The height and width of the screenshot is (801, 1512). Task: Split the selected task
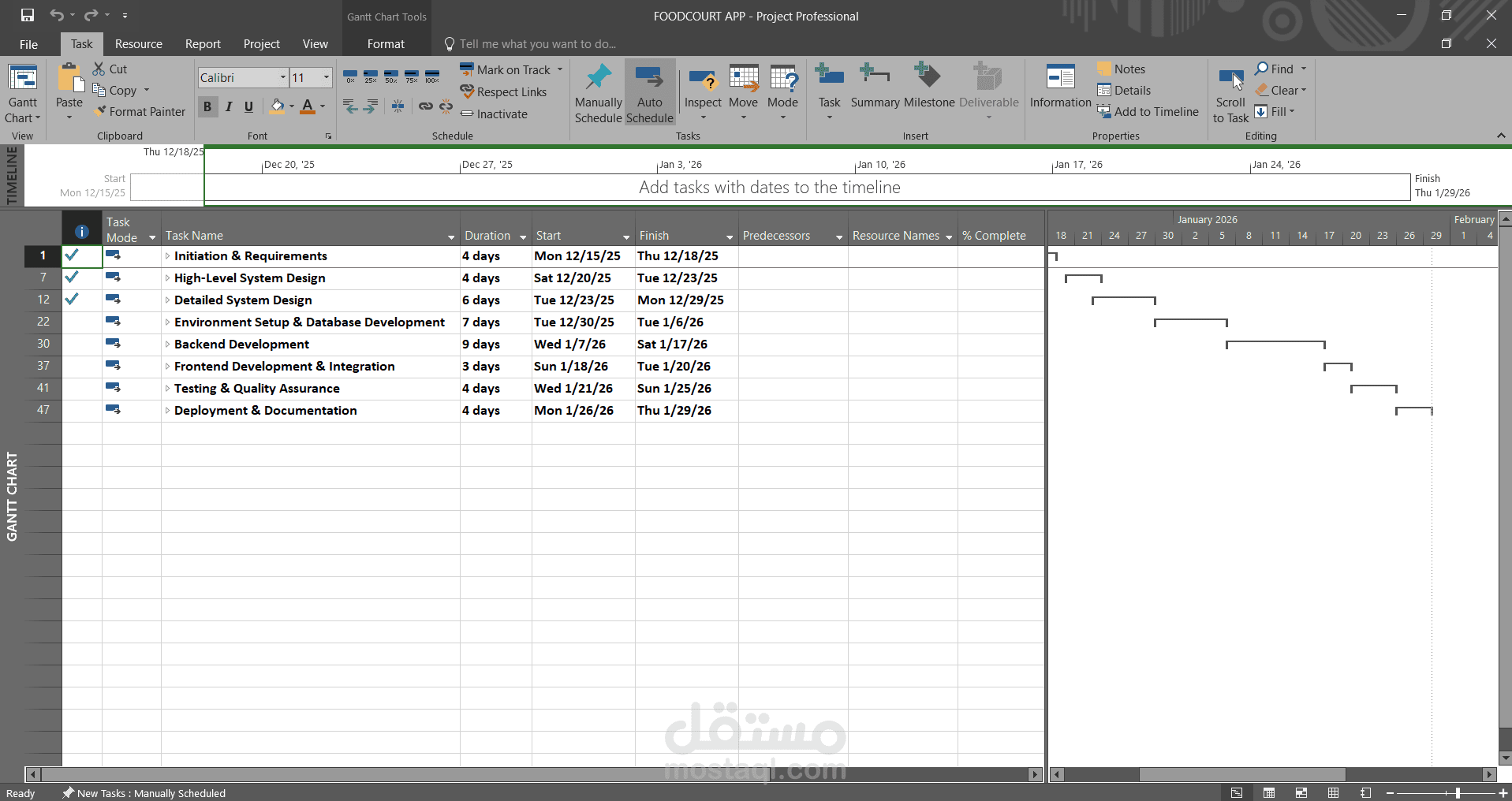398,106
